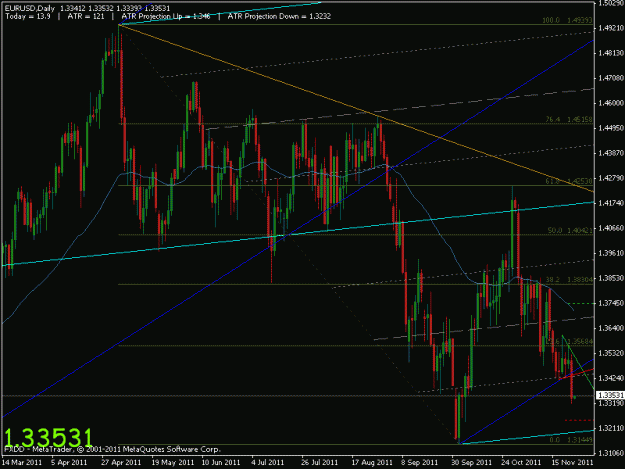625x469 pixels.
Task: Select the Fibonacci 61.8 level label
Action: tap(569, 181)
